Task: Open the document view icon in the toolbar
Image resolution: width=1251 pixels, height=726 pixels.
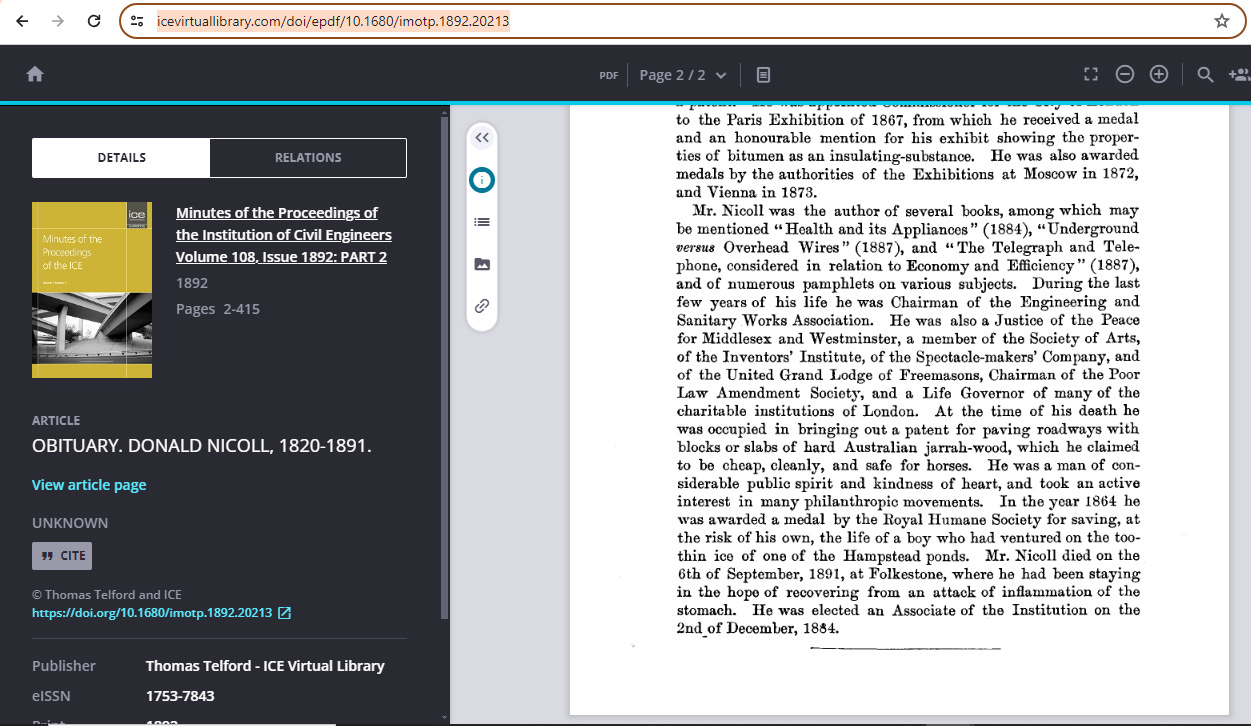Action: pyautogui.click(x=763, y=75)
